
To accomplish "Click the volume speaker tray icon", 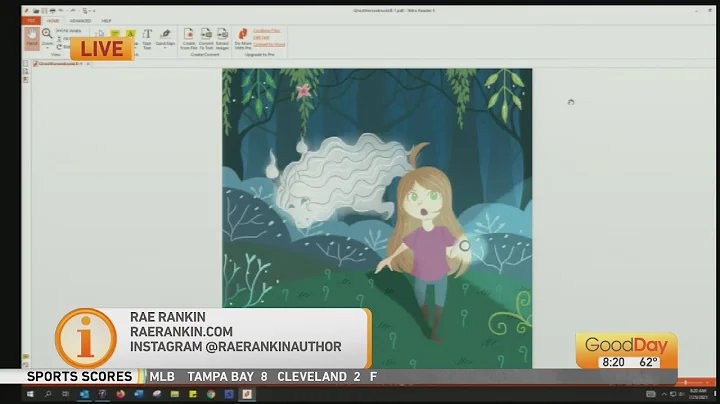I will (682, 394).
